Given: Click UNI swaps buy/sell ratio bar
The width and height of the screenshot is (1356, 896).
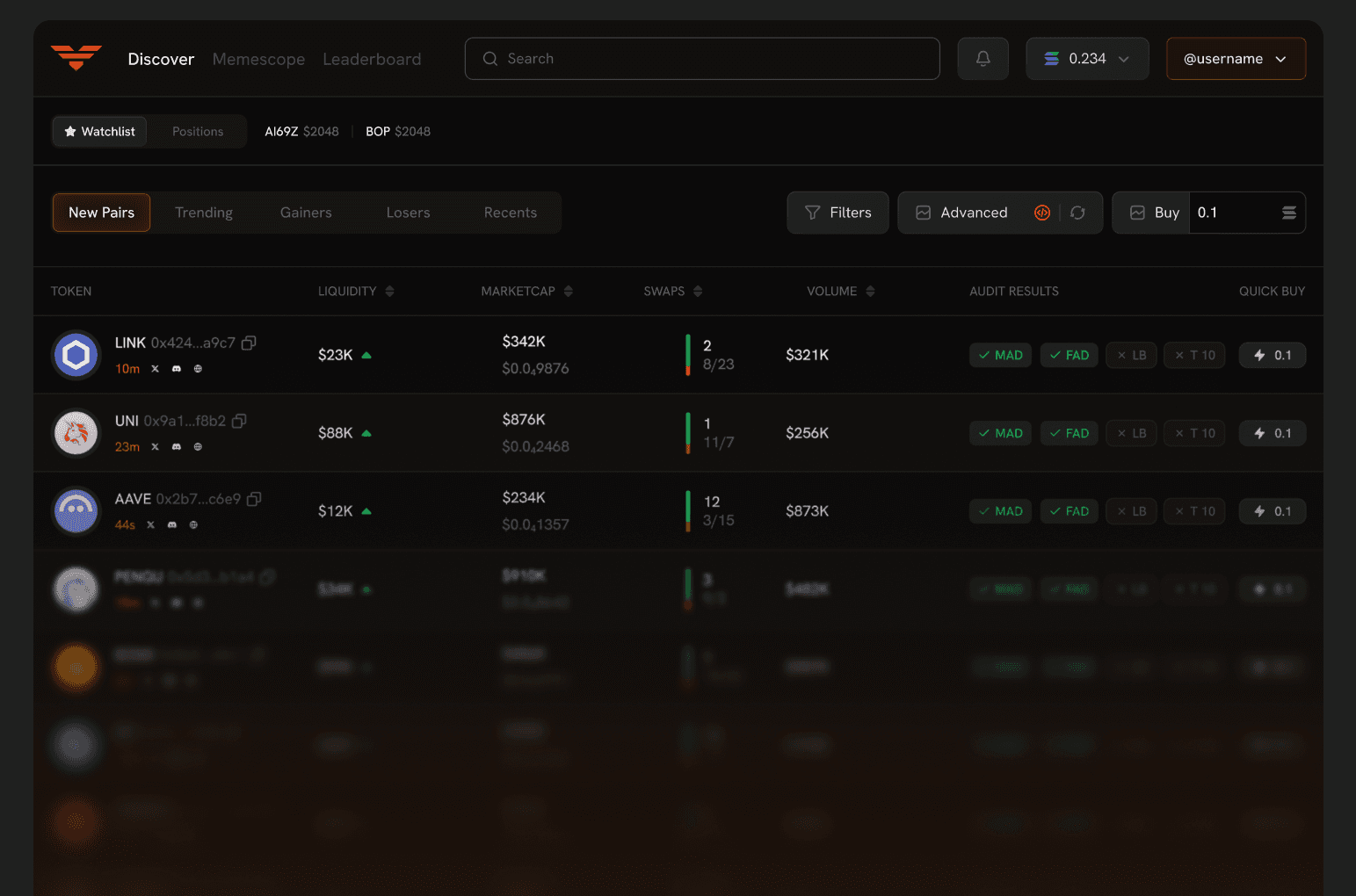Looking at the screenshot, I should (x=688, y=433).
